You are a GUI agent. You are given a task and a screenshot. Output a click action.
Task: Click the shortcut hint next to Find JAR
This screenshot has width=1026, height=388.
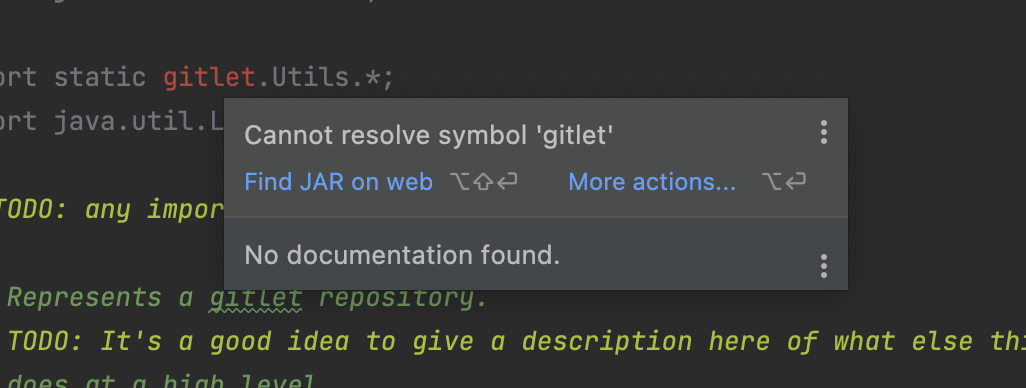(484, 182)
